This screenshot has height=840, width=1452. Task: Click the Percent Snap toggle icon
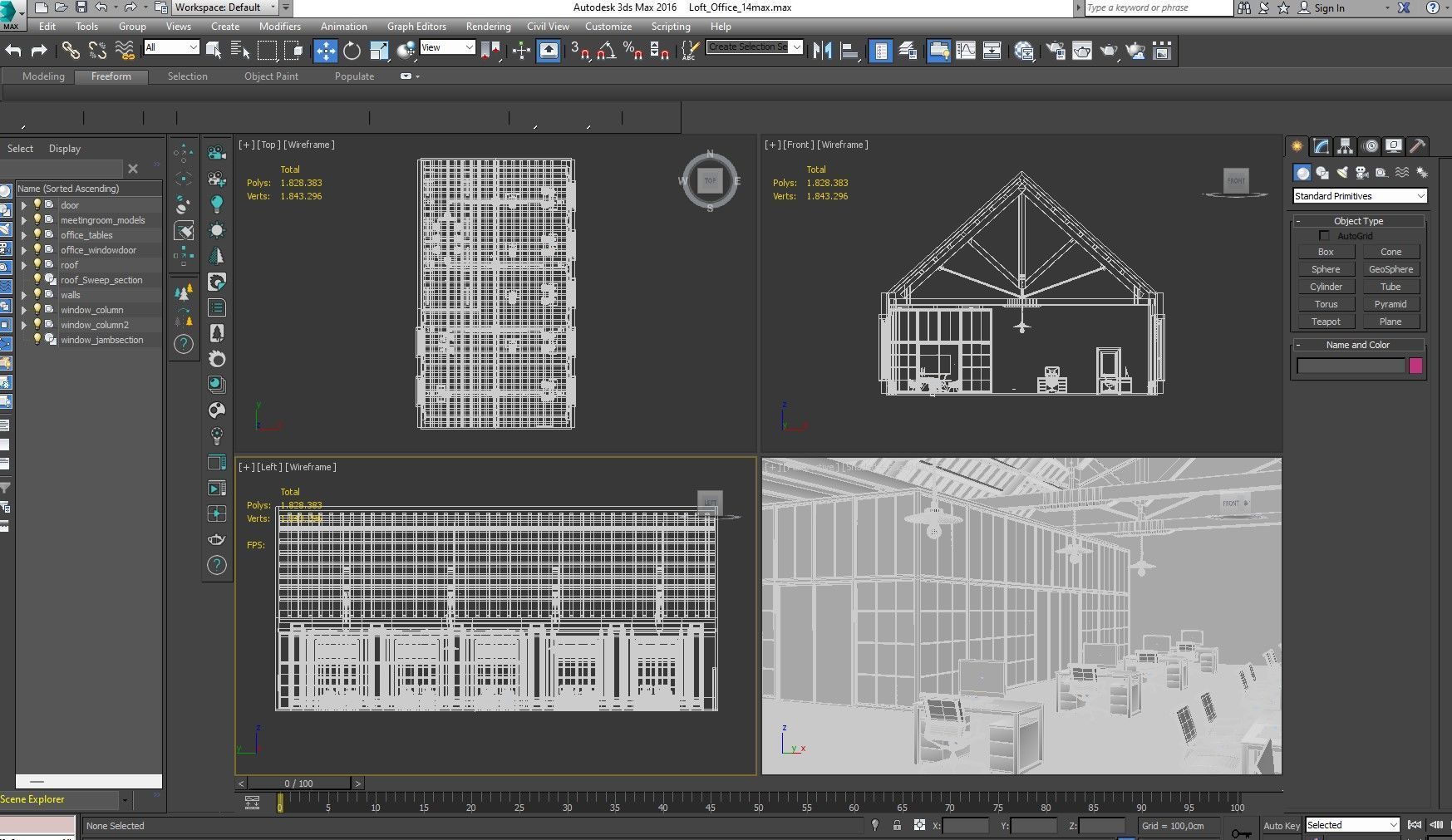pyautogui.click(x=632, y=51)
